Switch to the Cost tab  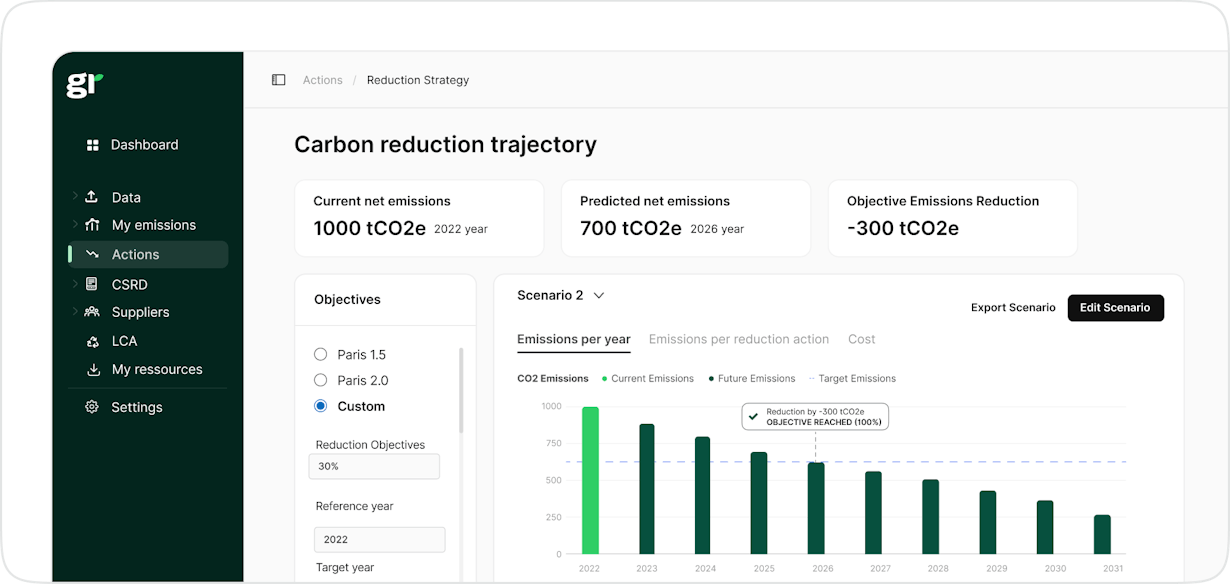click(861, 339)
